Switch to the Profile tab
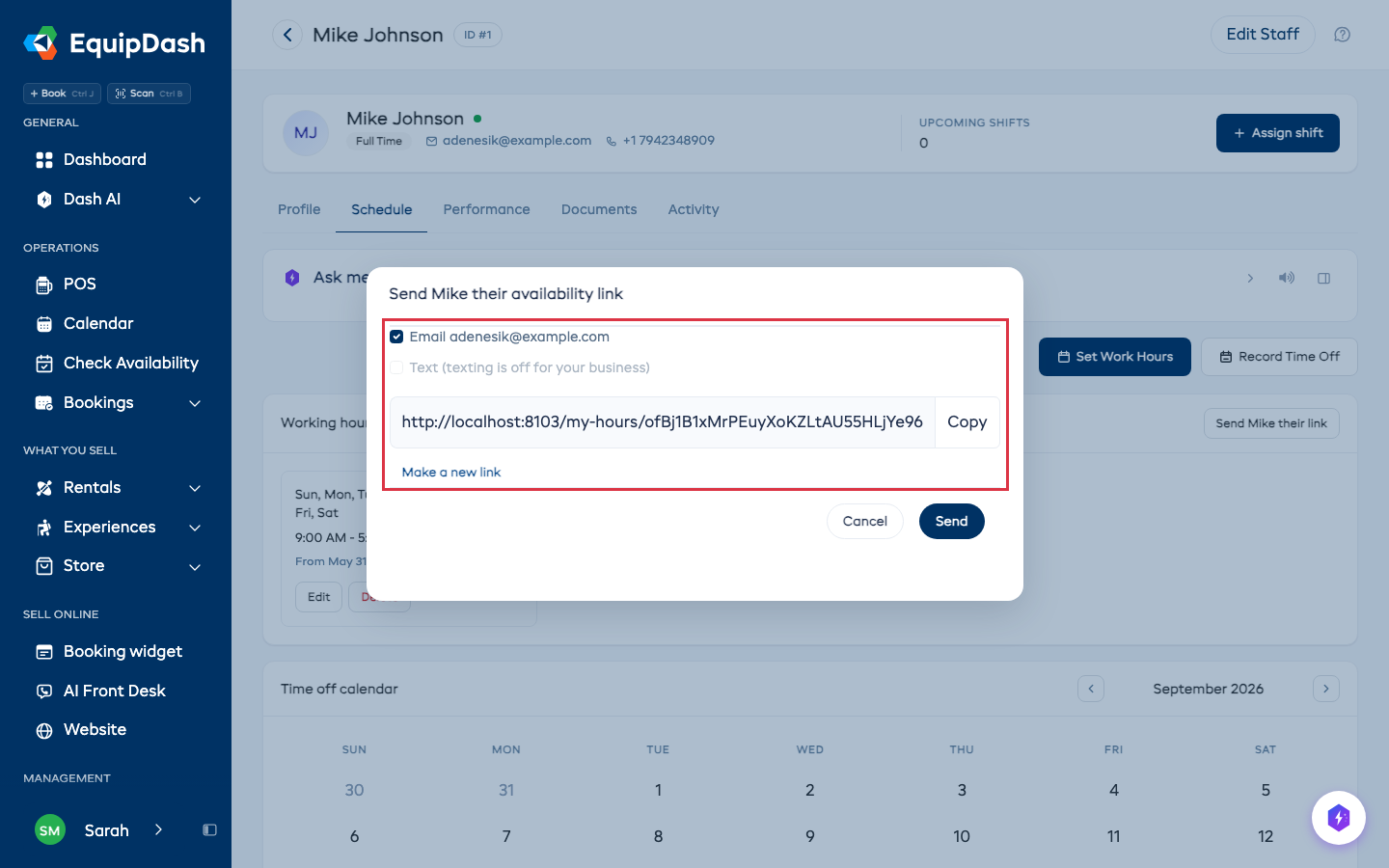Image resolution: width=1389 pixels, height=868 pixels. (299, 209)
